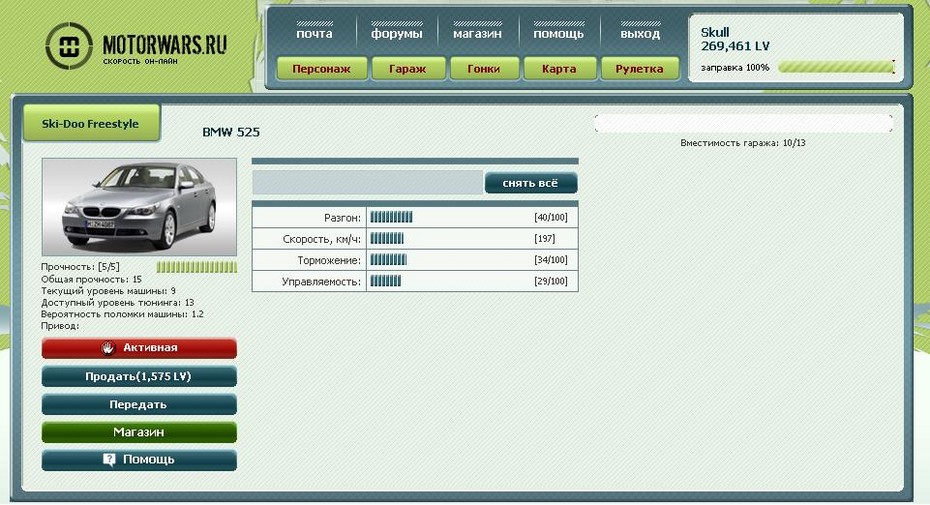
Task: Open the Карта tab
Action: coord(559,69)
